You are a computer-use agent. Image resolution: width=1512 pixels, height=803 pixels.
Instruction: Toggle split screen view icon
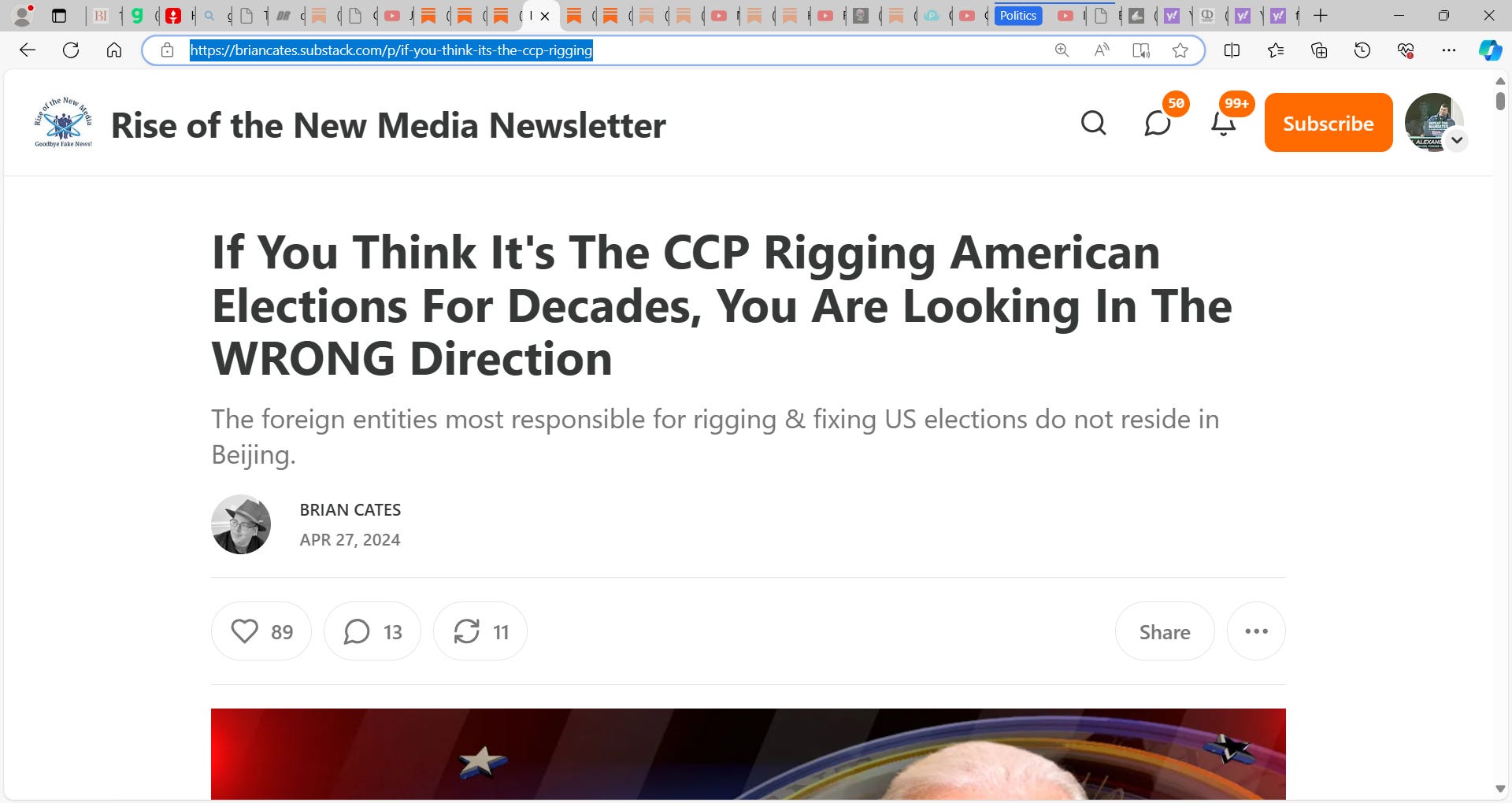[1232, 50]
